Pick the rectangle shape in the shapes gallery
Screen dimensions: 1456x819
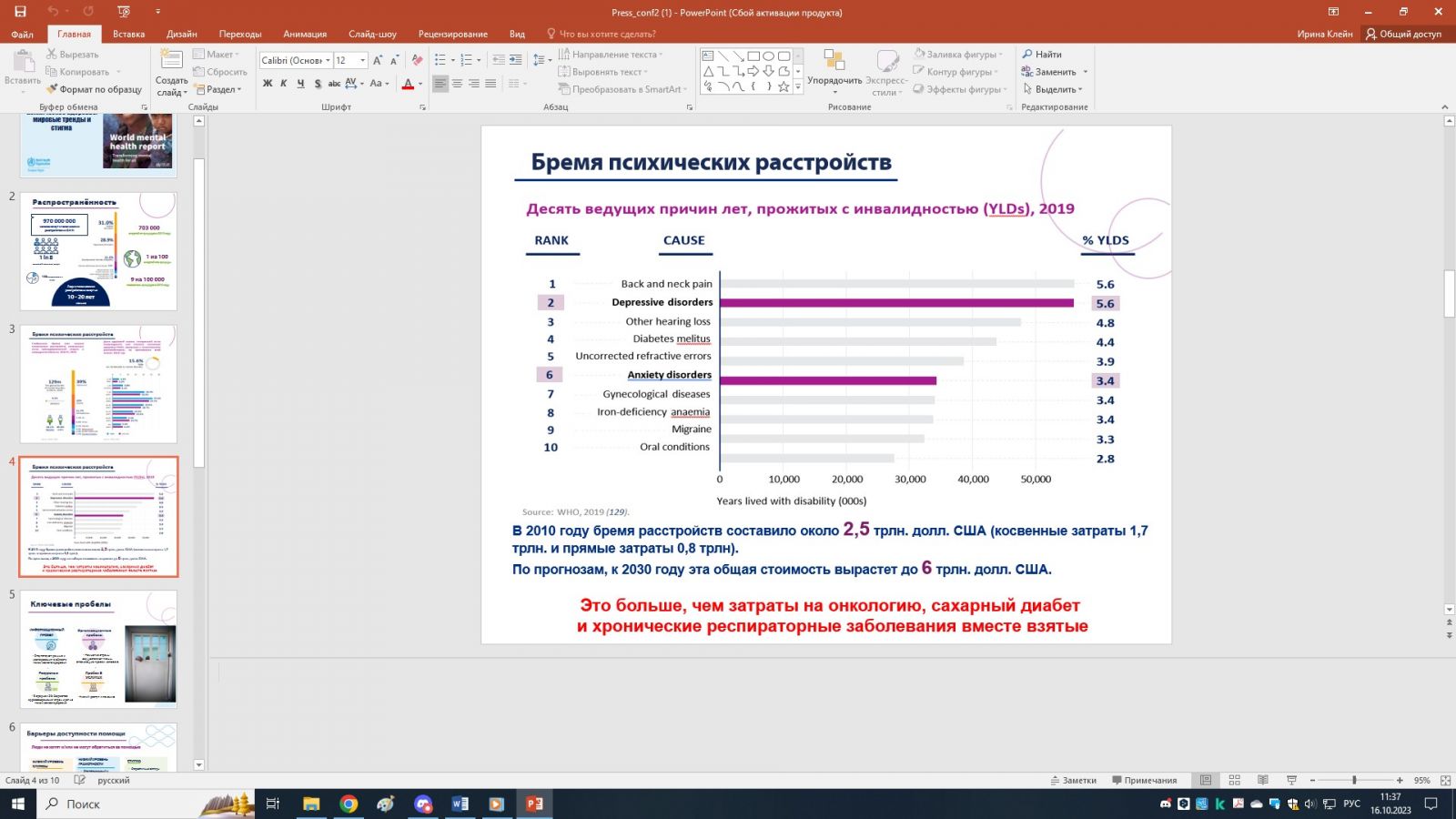pos(753,56)
